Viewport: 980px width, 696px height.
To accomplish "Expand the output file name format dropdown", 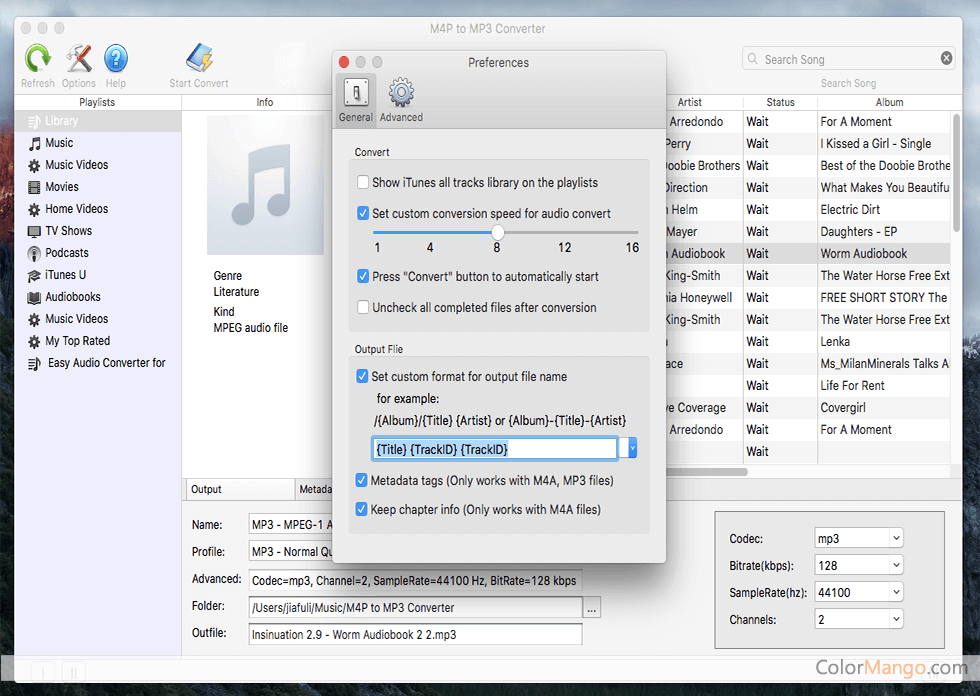I will tap(632, 449).
